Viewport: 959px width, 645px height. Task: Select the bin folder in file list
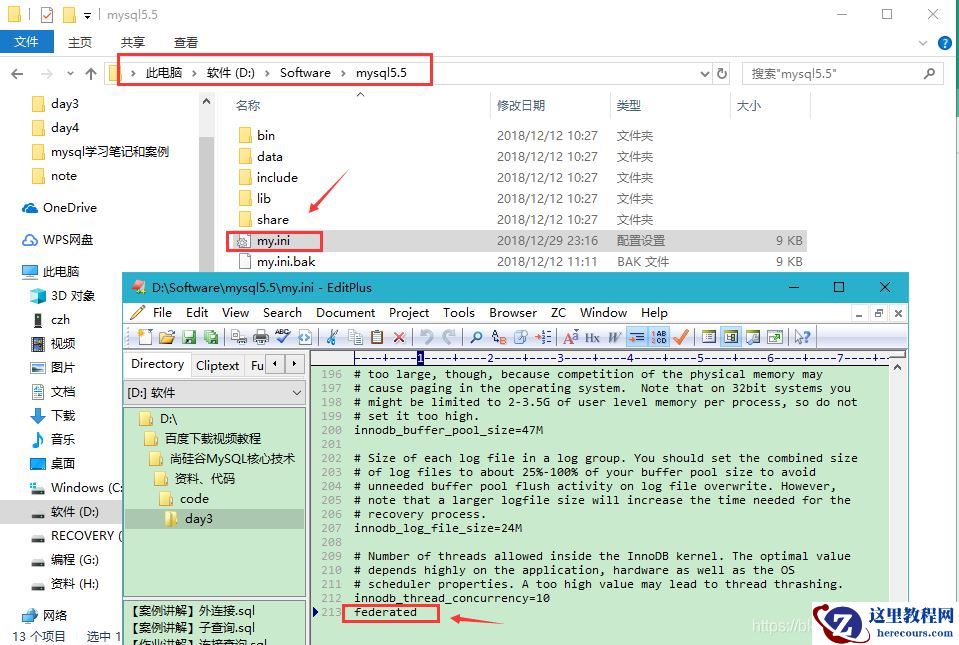pos(265,136)
